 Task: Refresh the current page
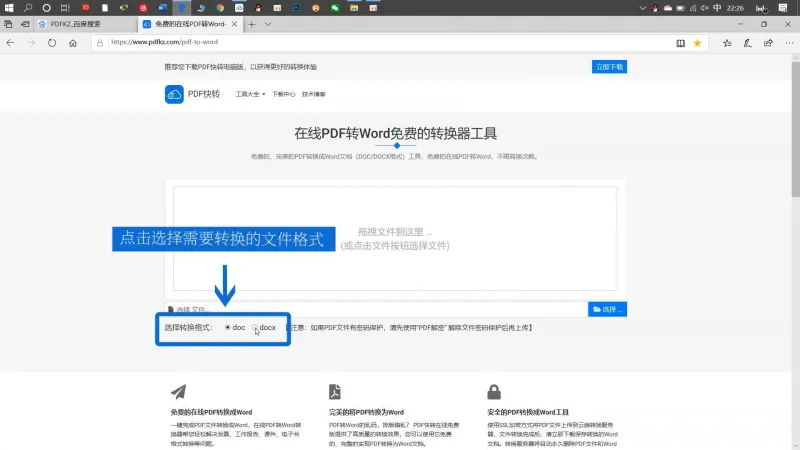tap(52, 43)
